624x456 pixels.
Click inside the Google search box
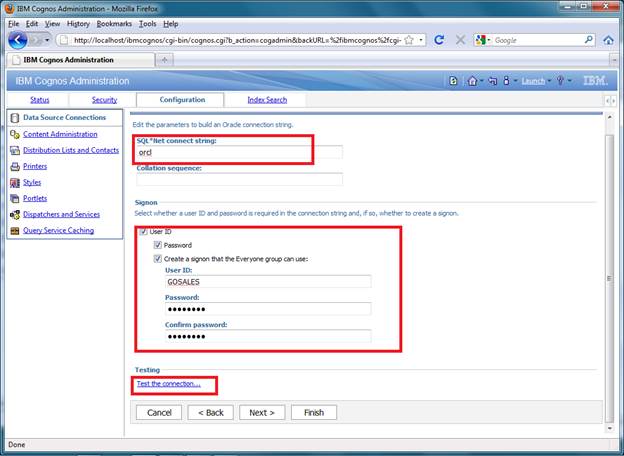point(537,40)
